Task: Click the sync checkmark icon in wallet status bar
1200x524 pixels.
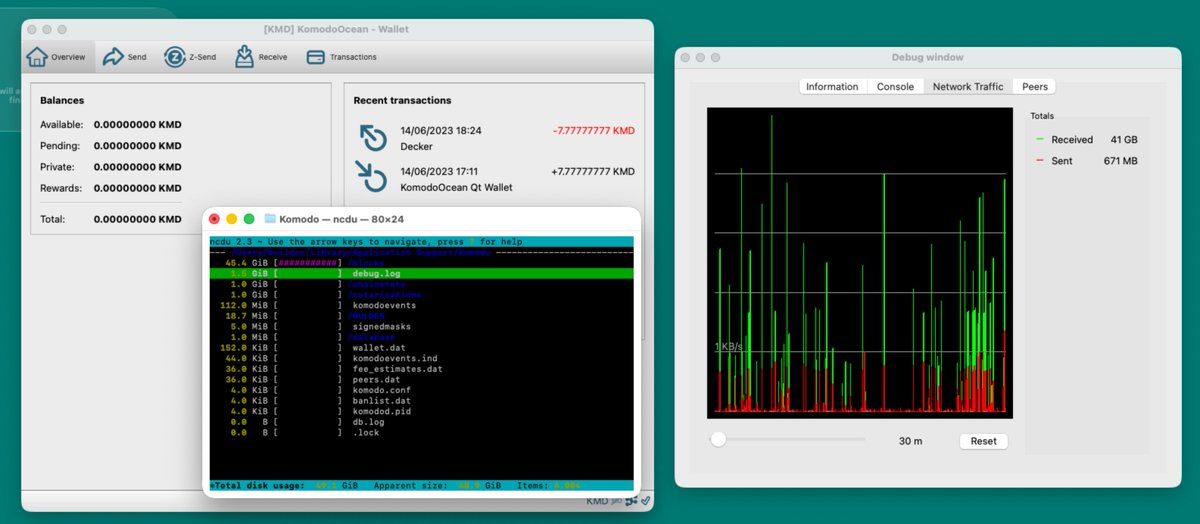Action: (646, 501)
